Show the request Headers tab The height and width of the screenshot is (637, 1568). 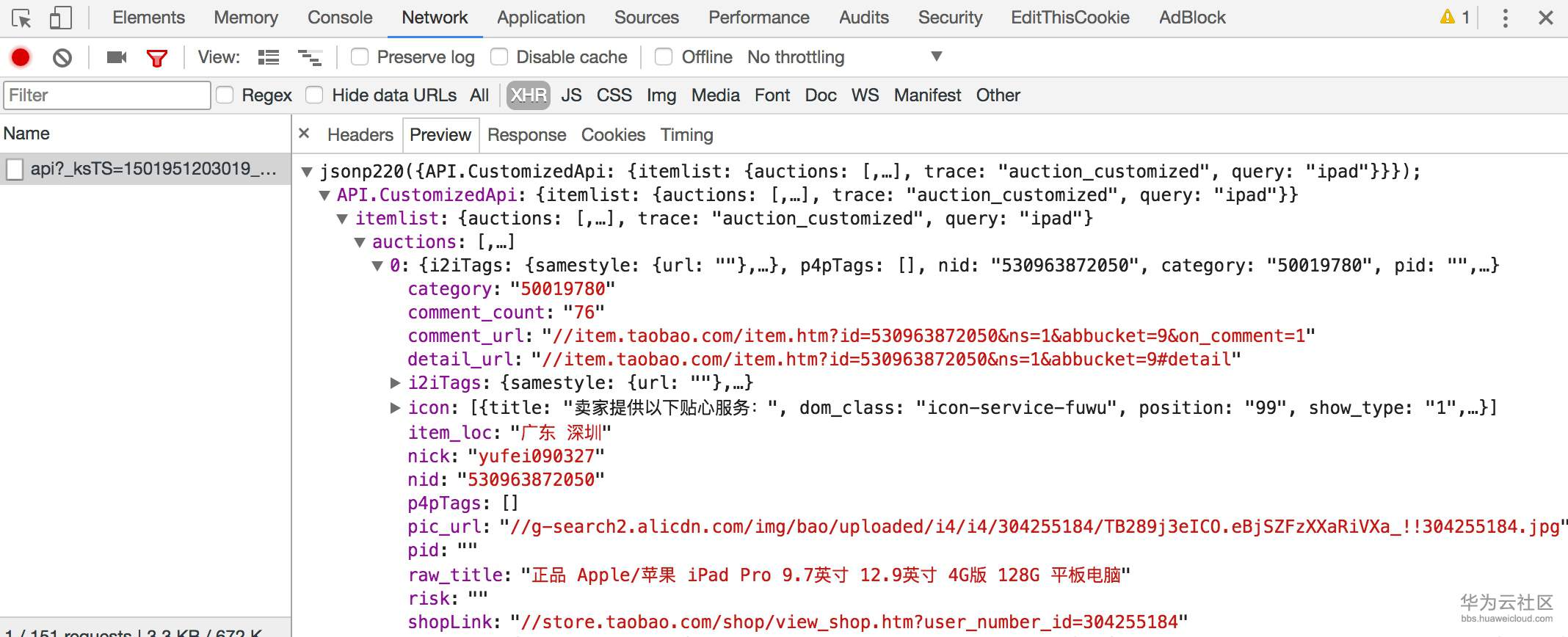pyautogui.click(x=360, y=135)
